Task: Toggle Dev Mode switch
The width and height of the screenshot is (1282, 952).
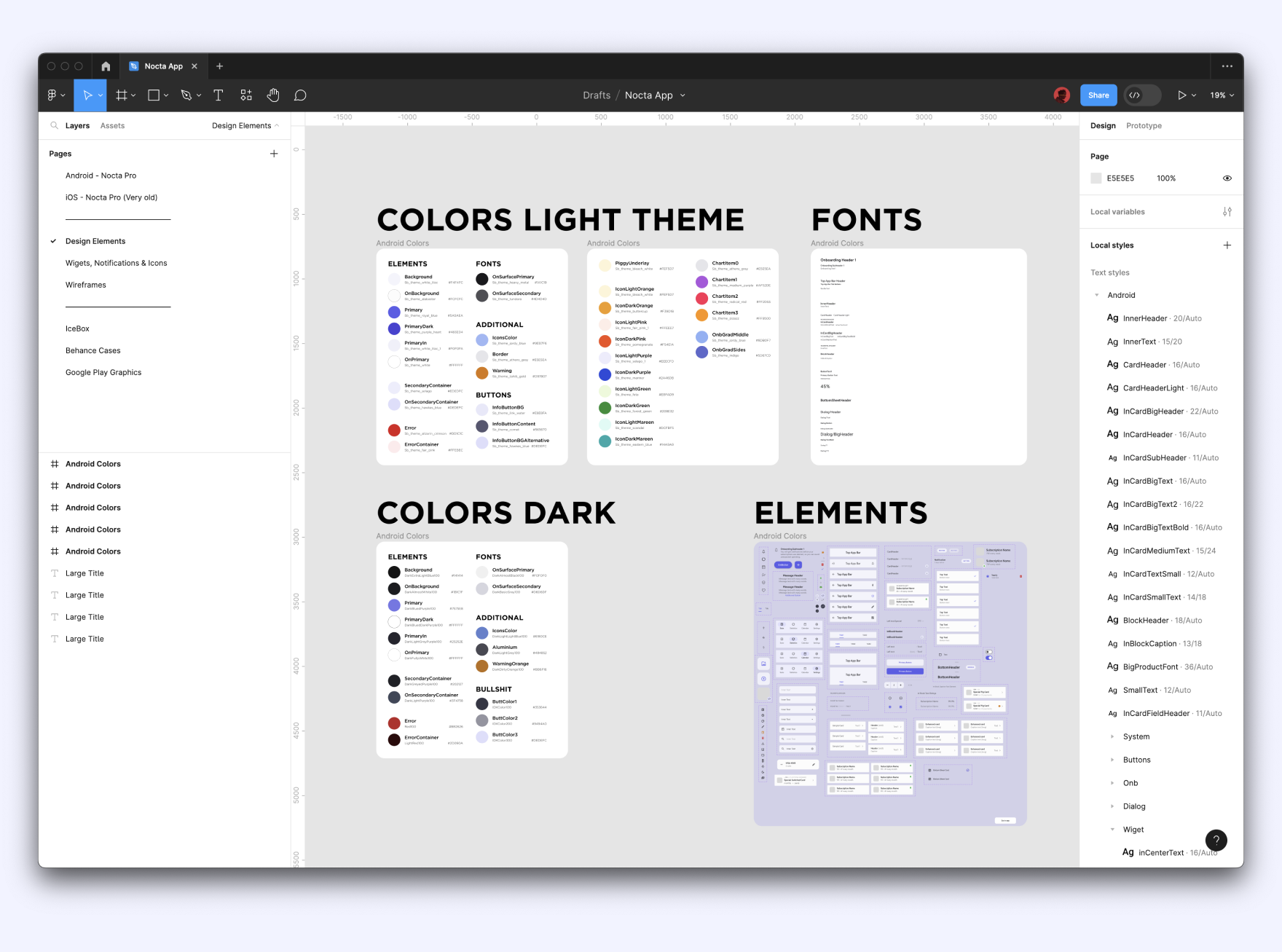Action: click(x=1141, y=95)
